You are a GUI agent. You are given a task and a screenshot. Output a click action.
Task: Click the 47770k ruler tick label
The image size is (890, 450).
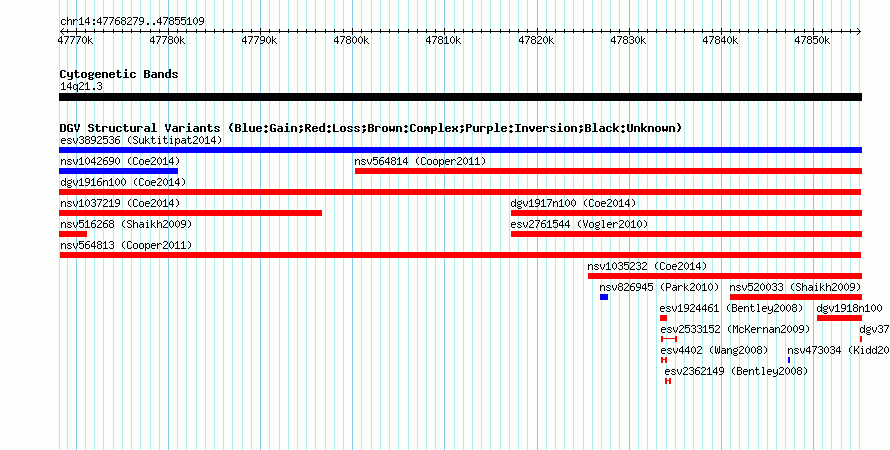76,40
